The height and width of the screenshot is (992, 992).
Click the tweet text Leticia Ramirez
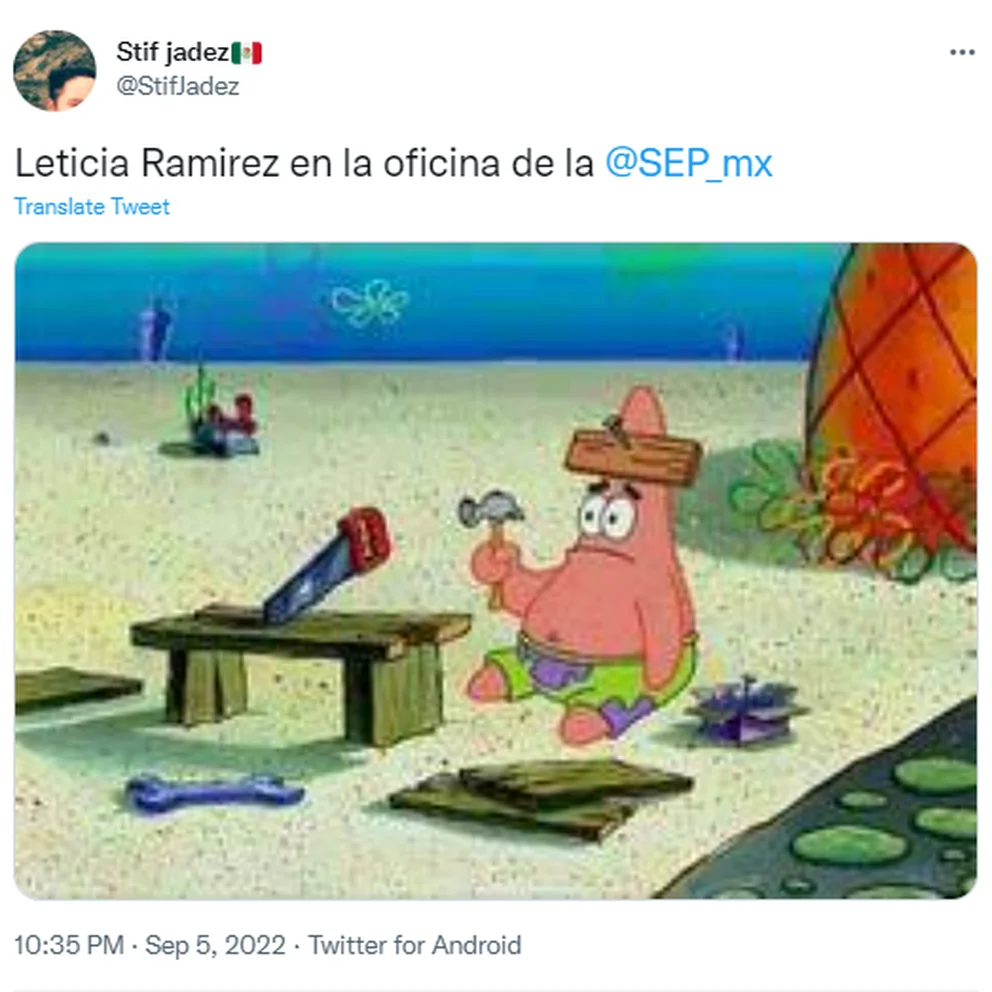(x=147, y=164)
